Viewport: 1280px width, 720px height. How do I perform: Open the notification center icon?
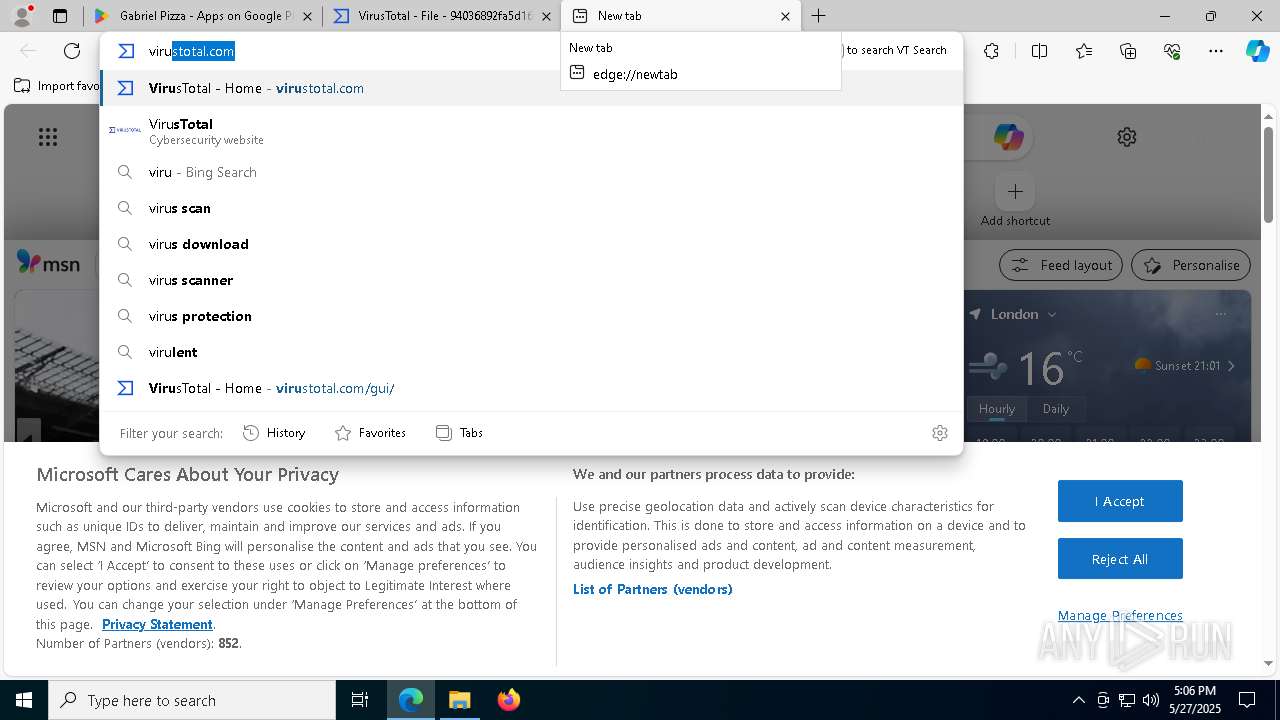[1247, 700]
